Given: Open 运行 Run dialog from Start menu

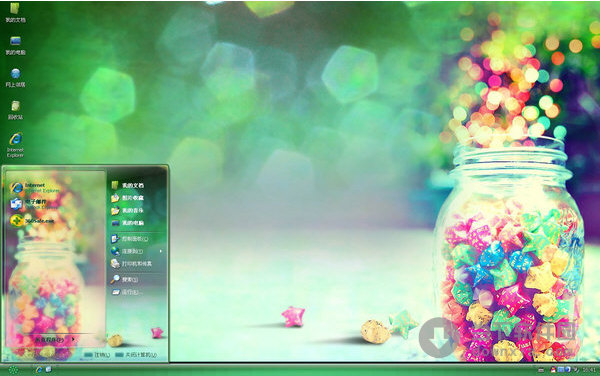Looking at the screenshot, I should click(127, 292).
